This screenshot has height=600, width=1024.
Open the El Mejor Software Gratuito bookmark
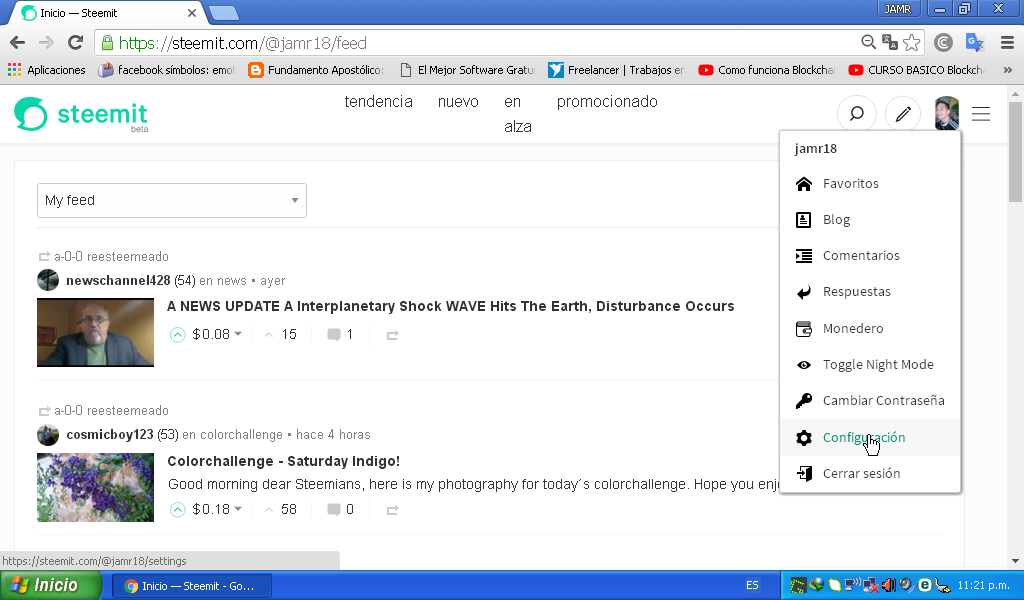467,70
